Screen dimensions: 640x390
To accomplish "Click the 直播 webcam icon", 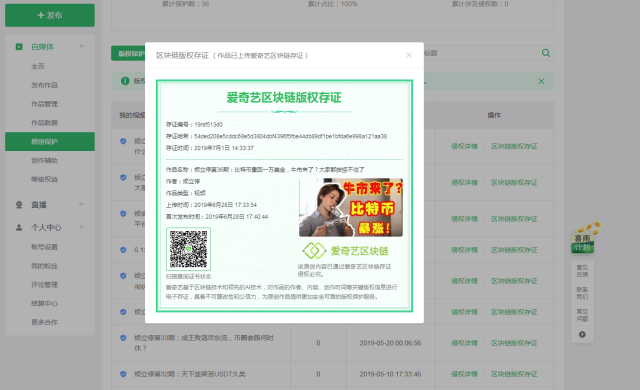I will coord(19,205).
